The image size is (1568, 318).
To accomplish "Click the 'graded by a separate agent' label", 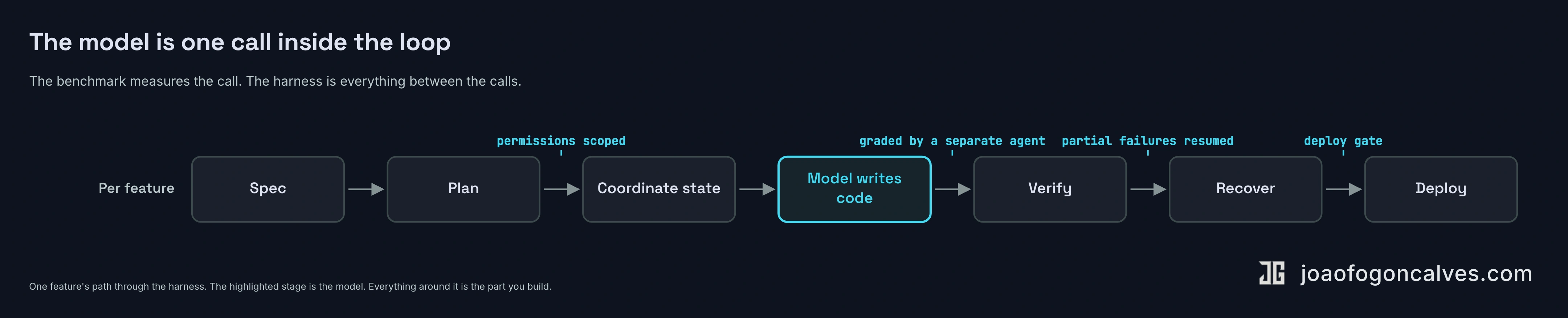I will pos(952,141).
